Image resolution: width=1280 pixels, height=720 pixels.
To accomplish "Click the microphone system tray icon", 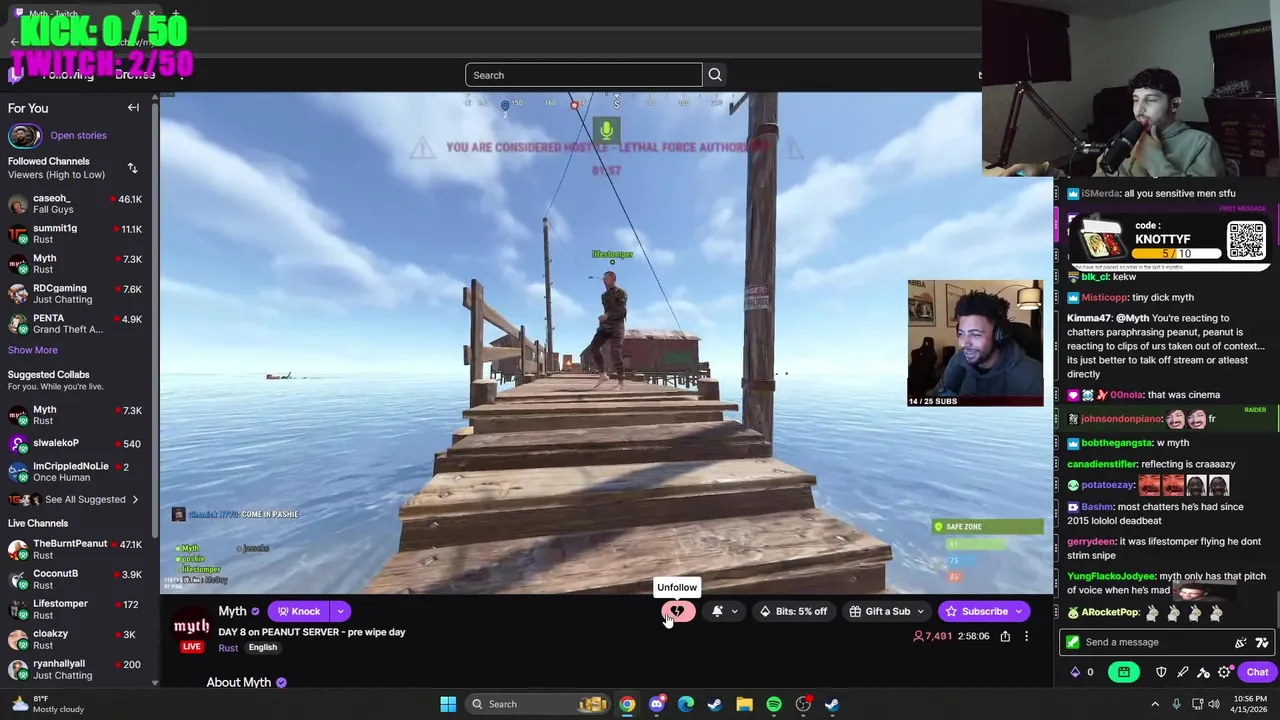I will 1176,704.
